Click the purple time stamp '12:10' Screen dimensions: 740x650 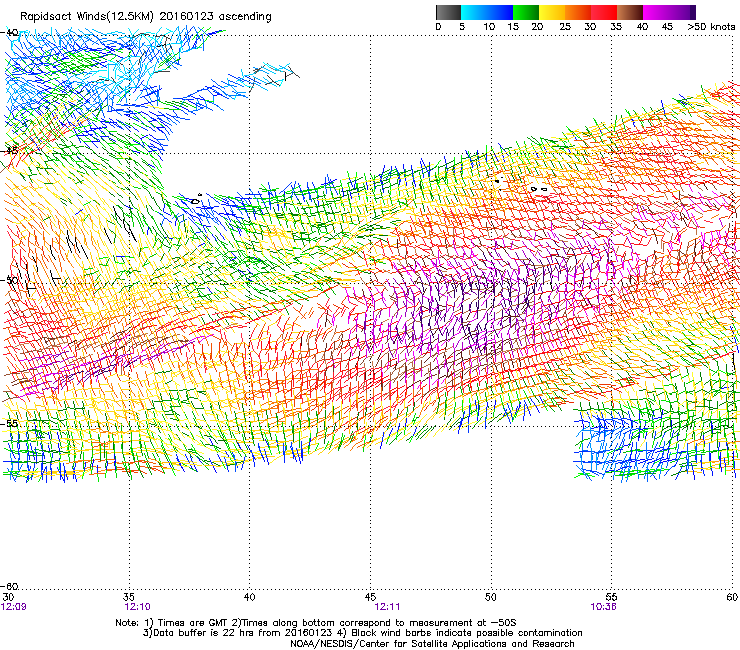[137, 607]
